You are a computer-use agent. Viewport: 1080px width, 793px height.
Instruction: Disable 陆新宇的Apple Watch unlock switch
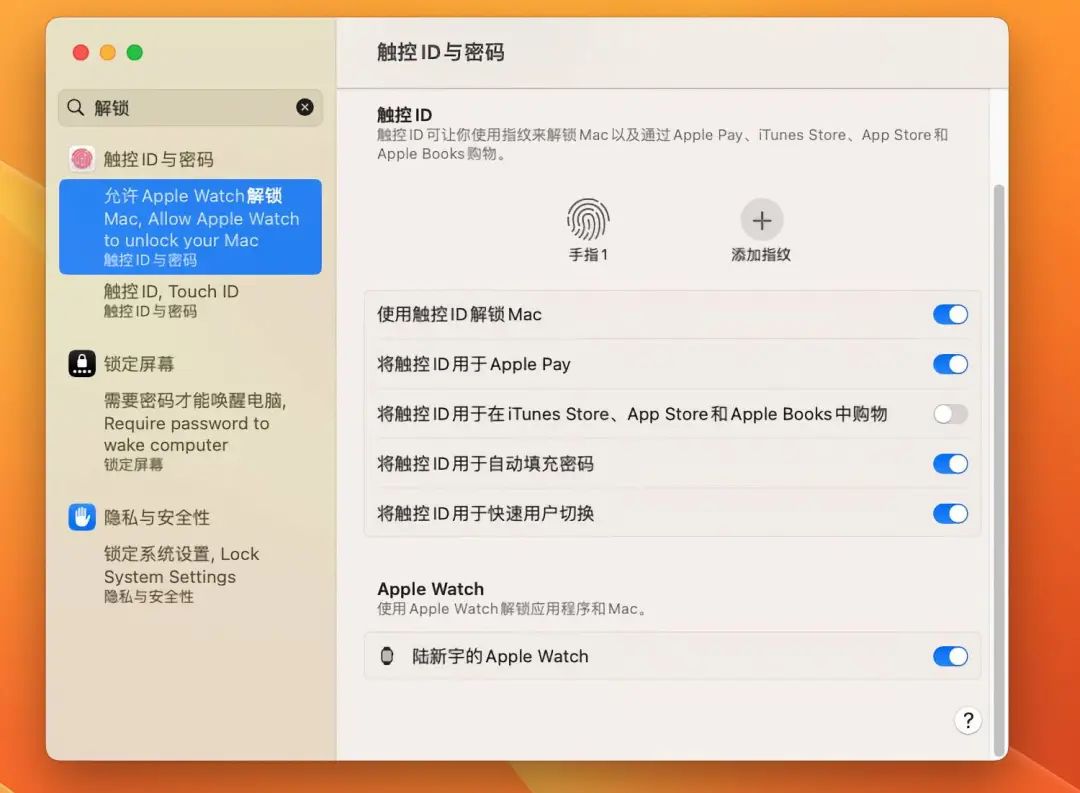(950, 657)
